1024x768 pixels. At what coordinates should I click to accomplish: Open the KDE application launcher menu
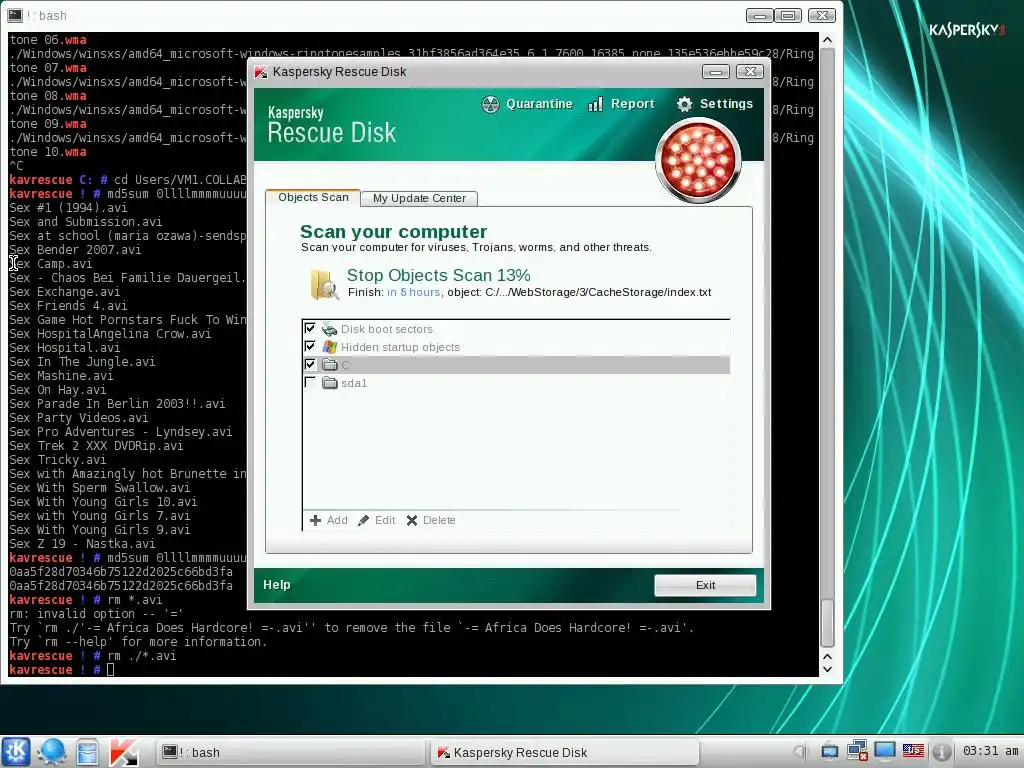(x=16, y=752)
